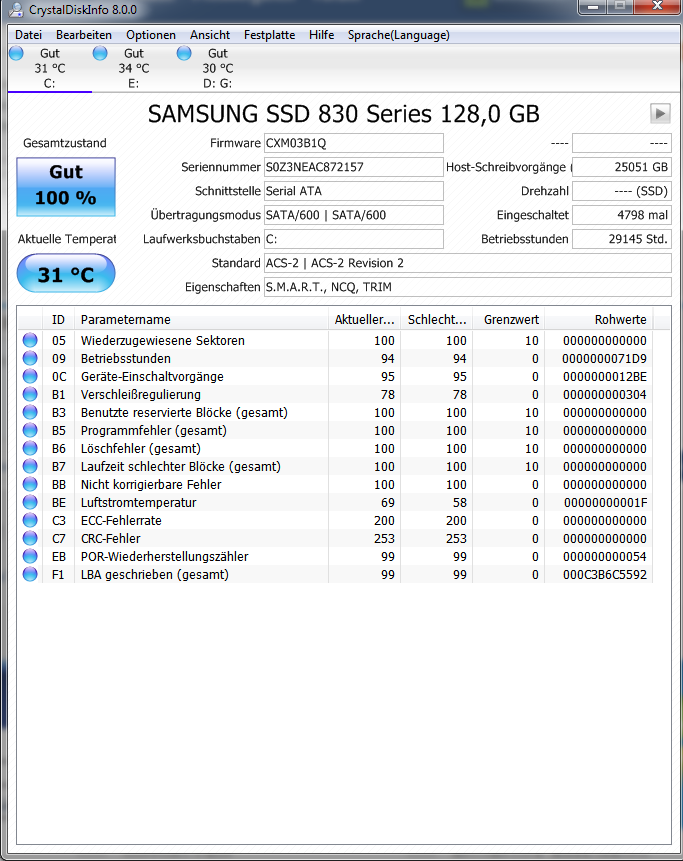
Task: Click raw value 000C3B6C5592
Action: [604, 574]
